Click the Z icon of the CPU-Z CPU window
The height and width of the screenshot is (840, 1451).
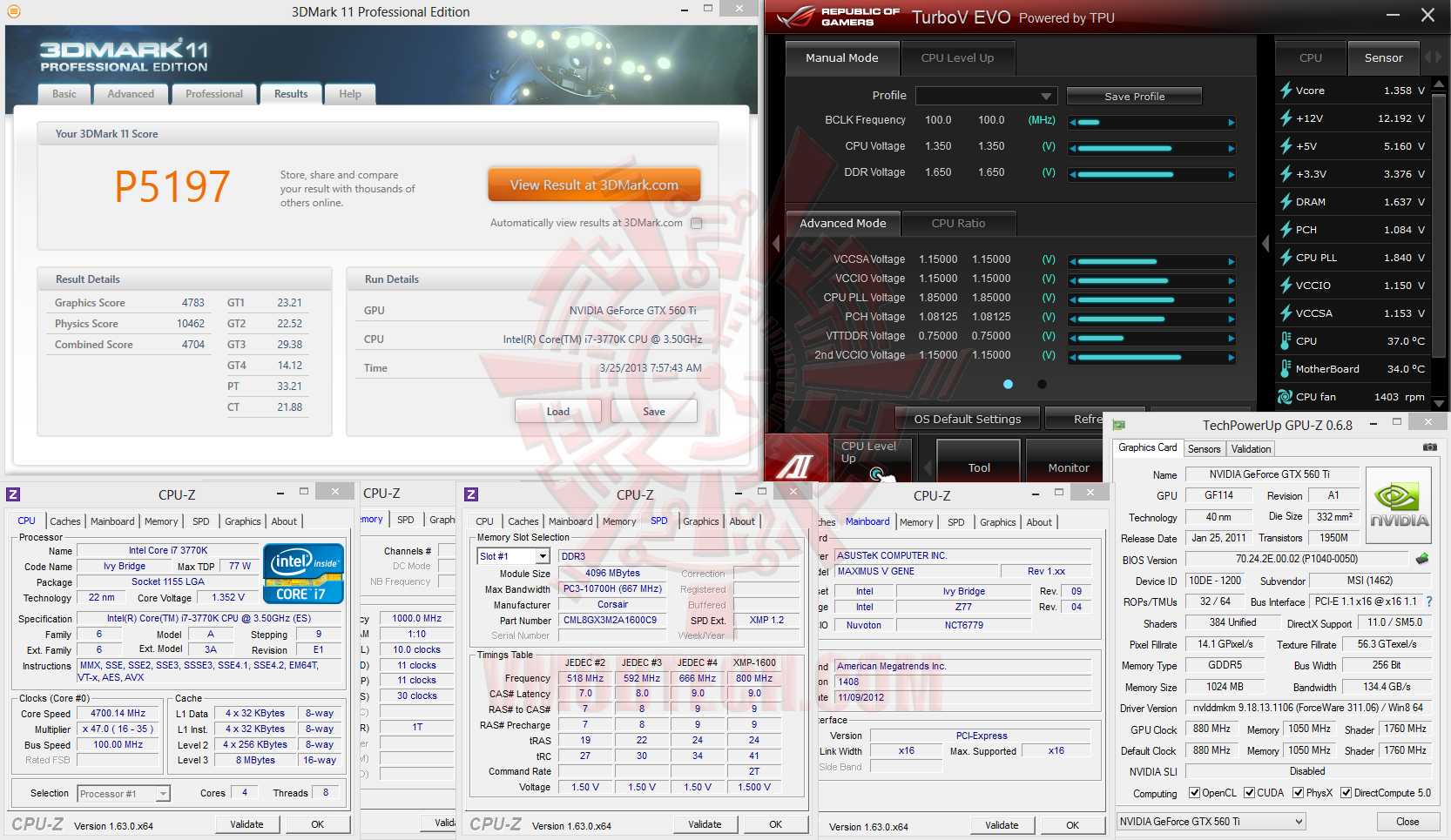[13, 494]
